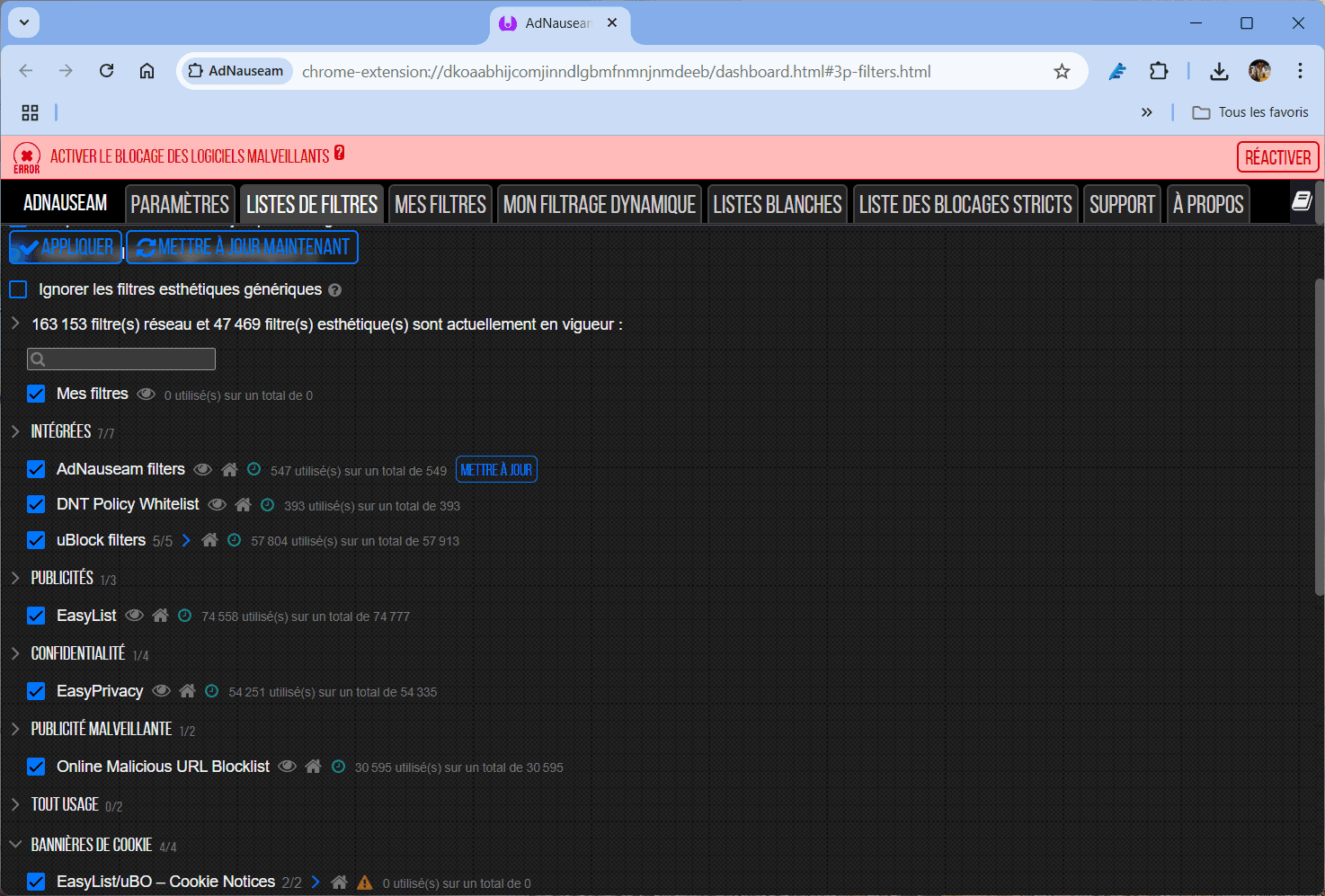View content of EasyList

click(134, 616)
